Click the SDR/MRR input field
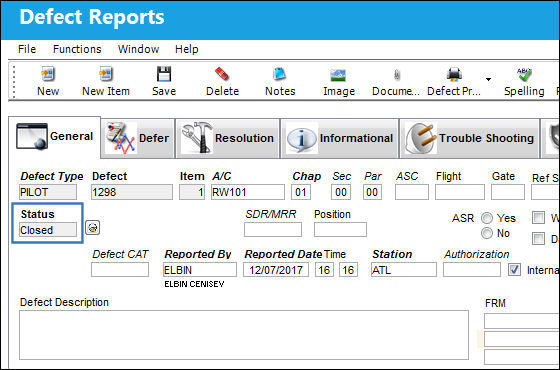 click(273, 229)
